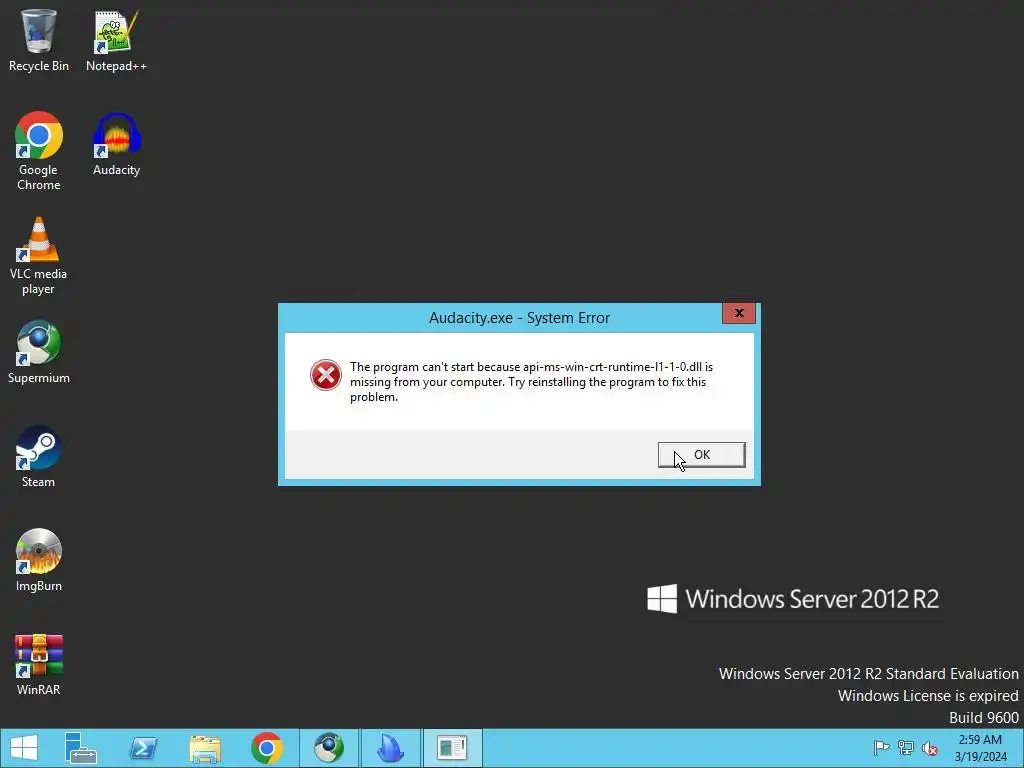Select the Recycle Bin desktop icon

(39, 40)
